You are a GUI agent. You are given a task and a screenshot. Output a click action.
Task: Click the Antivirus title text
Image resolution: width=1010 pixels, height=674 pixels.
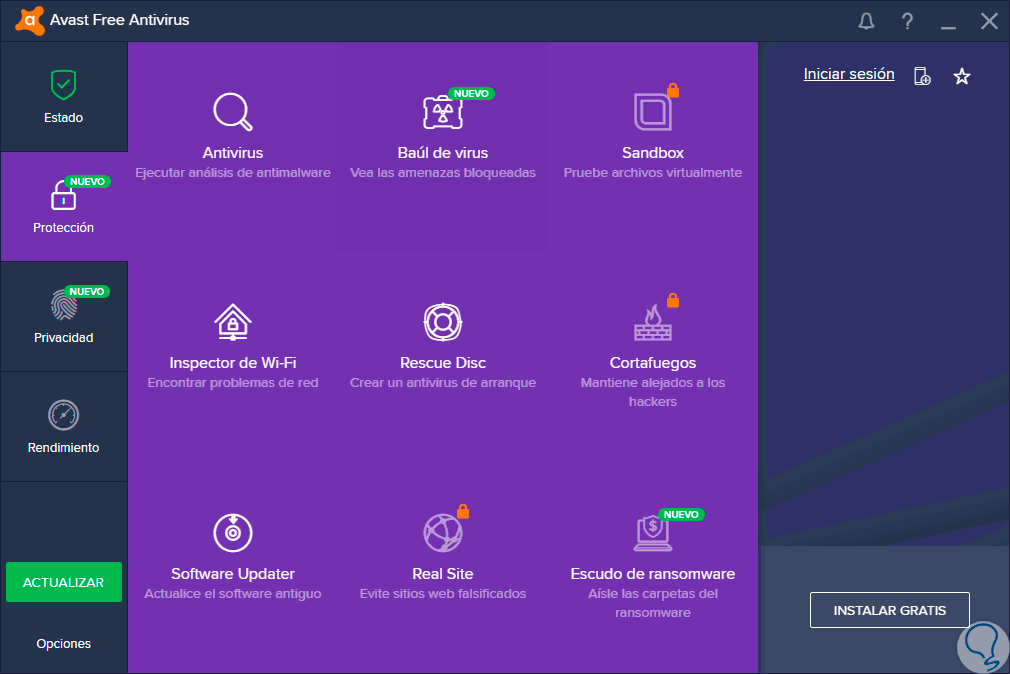click(x=233, y=153)
